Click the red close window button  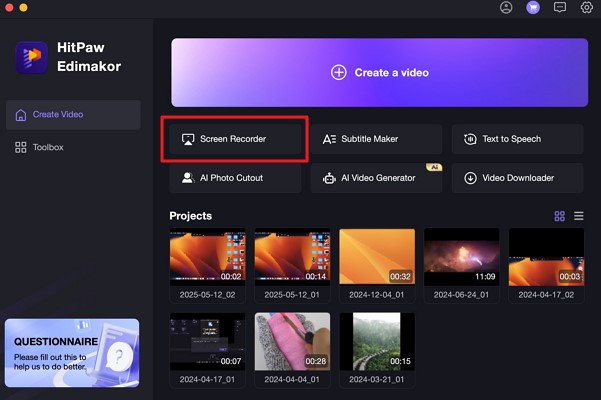10,7
